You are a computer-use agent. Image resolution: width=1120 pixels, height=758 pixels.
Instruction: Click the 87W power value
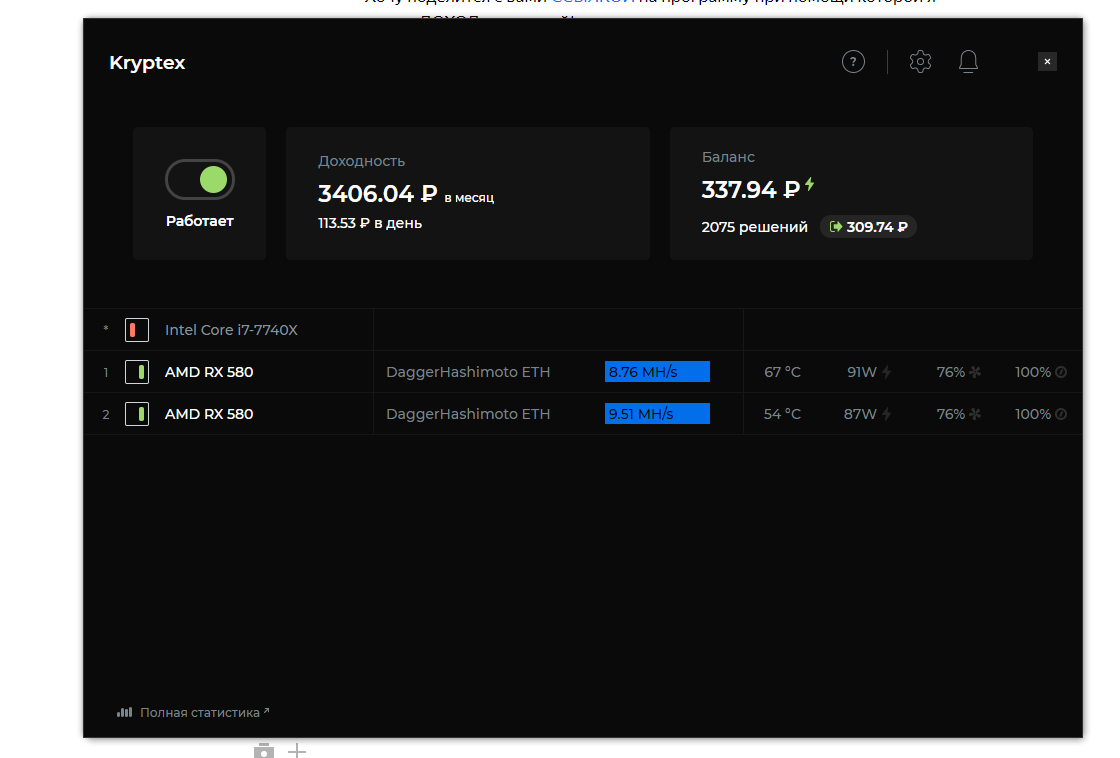860,414
